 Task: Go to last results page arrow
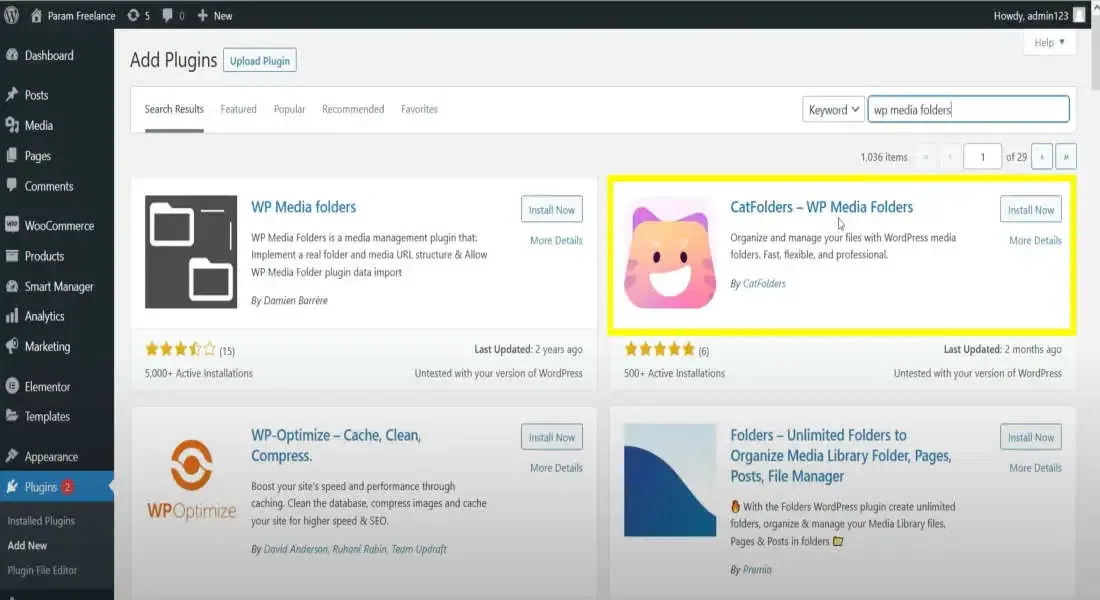(x=1066, y=156)
